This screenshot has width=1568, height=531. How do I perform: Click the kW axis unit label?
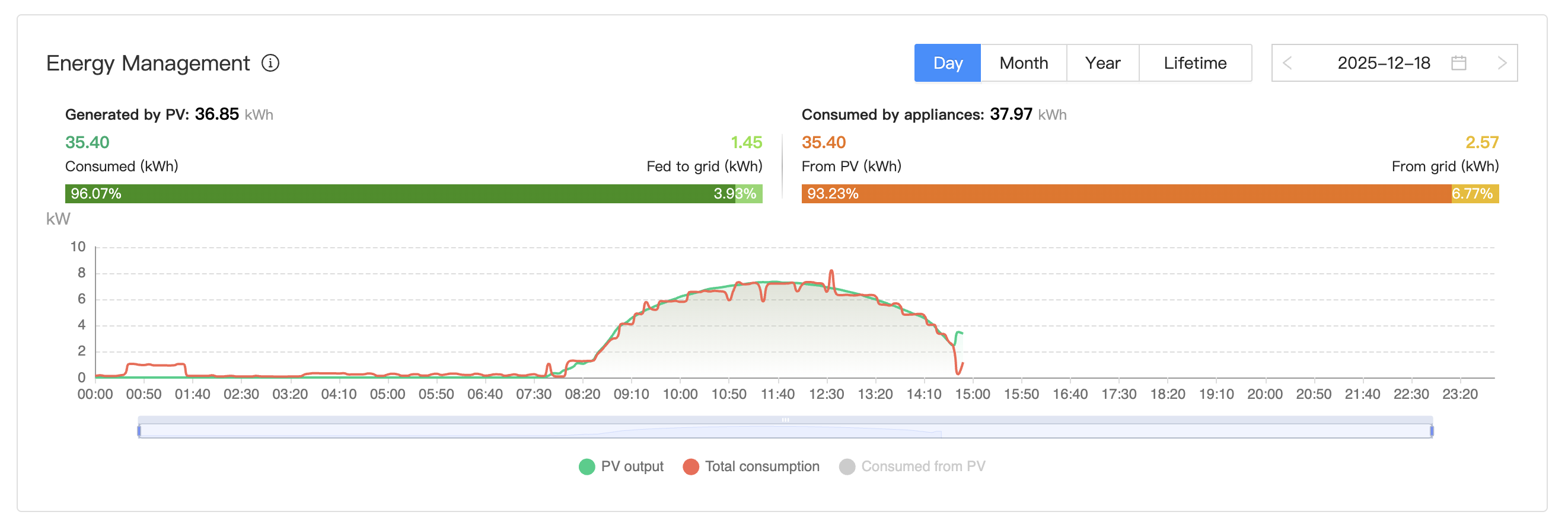tap(58, 219)
